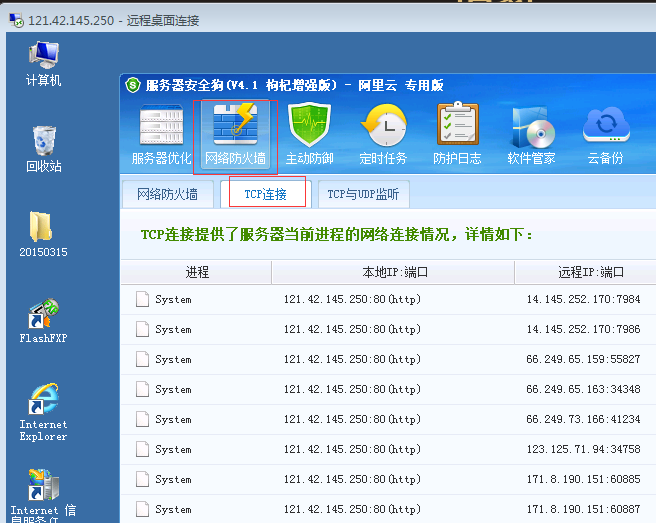The width and height of the screenshot is (656, 523).
Task: Click the 121.42.145.250 远程桌面连接 window title
Action: (113, 21)
